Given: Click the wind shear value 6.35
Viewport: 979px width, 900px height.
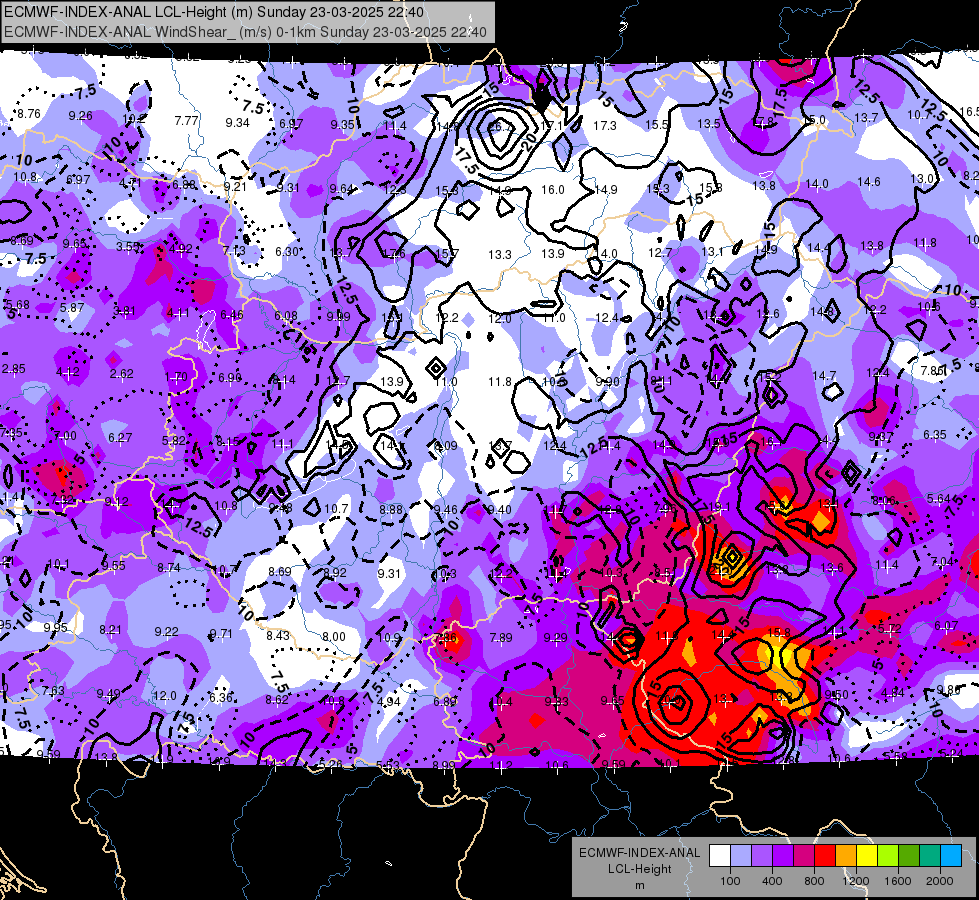Looking at the screenshot, I should point(935,434).
